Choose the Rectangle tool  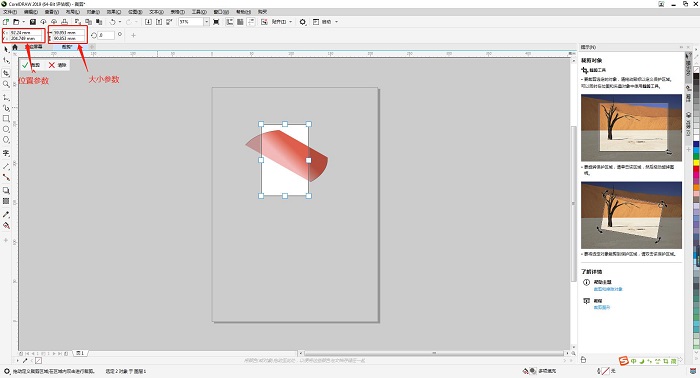tap(6, 118)
